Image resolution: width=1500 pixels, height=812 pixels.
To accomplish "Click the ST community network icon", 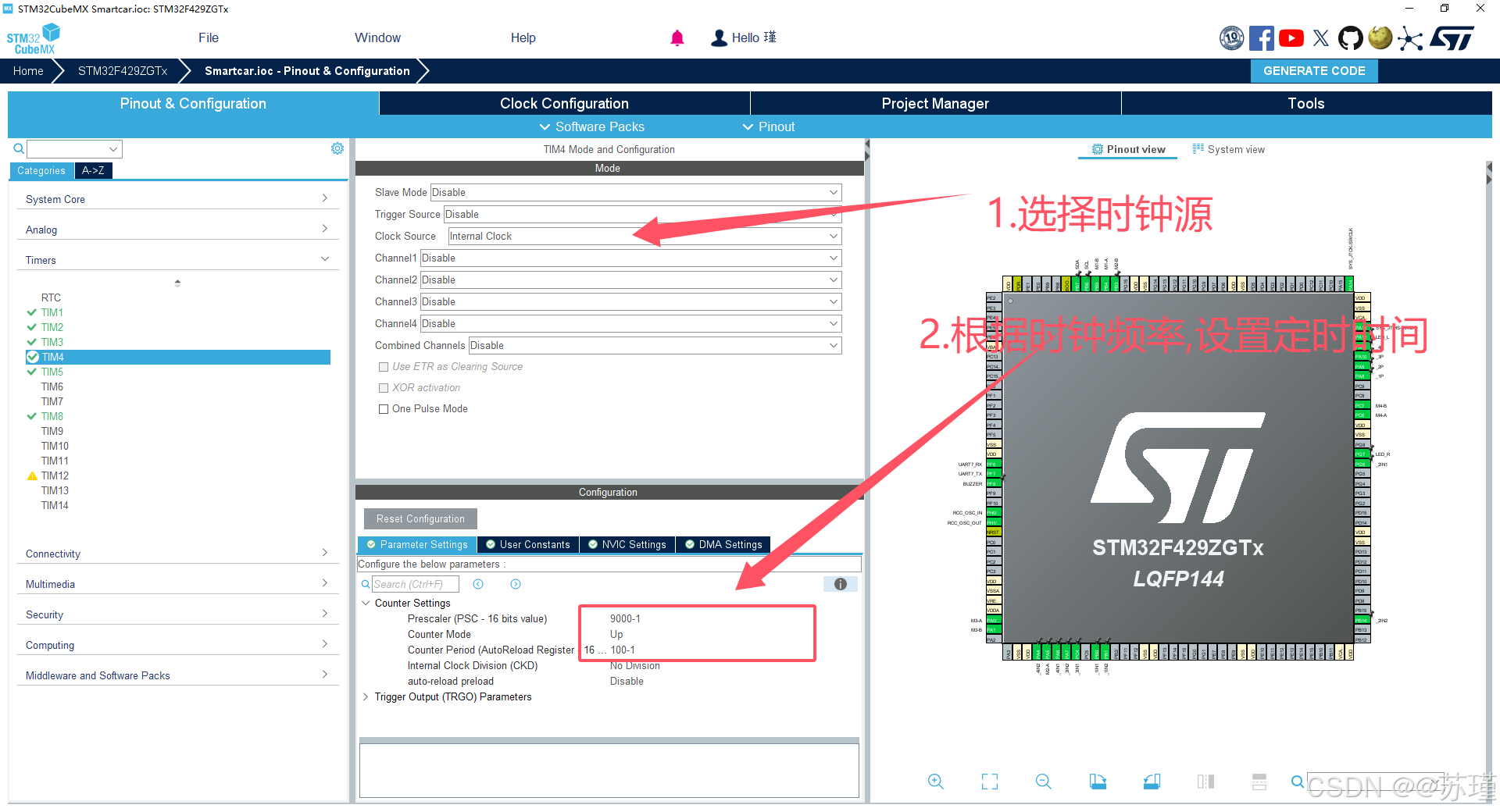I will pyautogui.click(x=1410, y=37).
